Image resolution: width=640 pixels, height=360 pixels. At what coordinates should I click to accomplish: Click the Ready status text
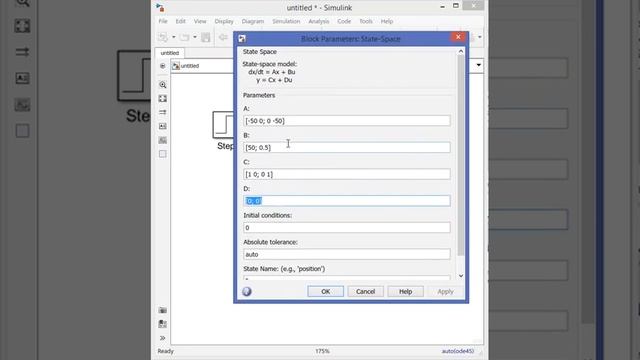tap(166, 351)
